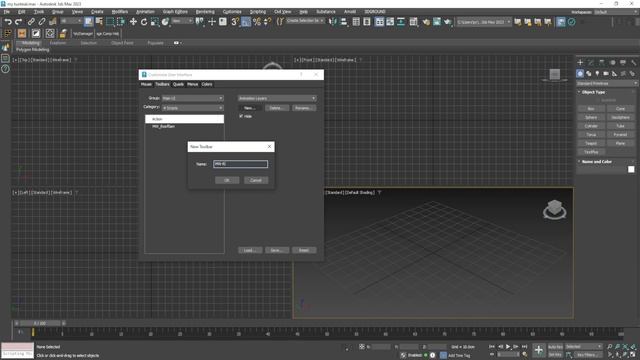The image size is (640, 360).
Task: Click the Box primitive button
Action: (591, 109)
